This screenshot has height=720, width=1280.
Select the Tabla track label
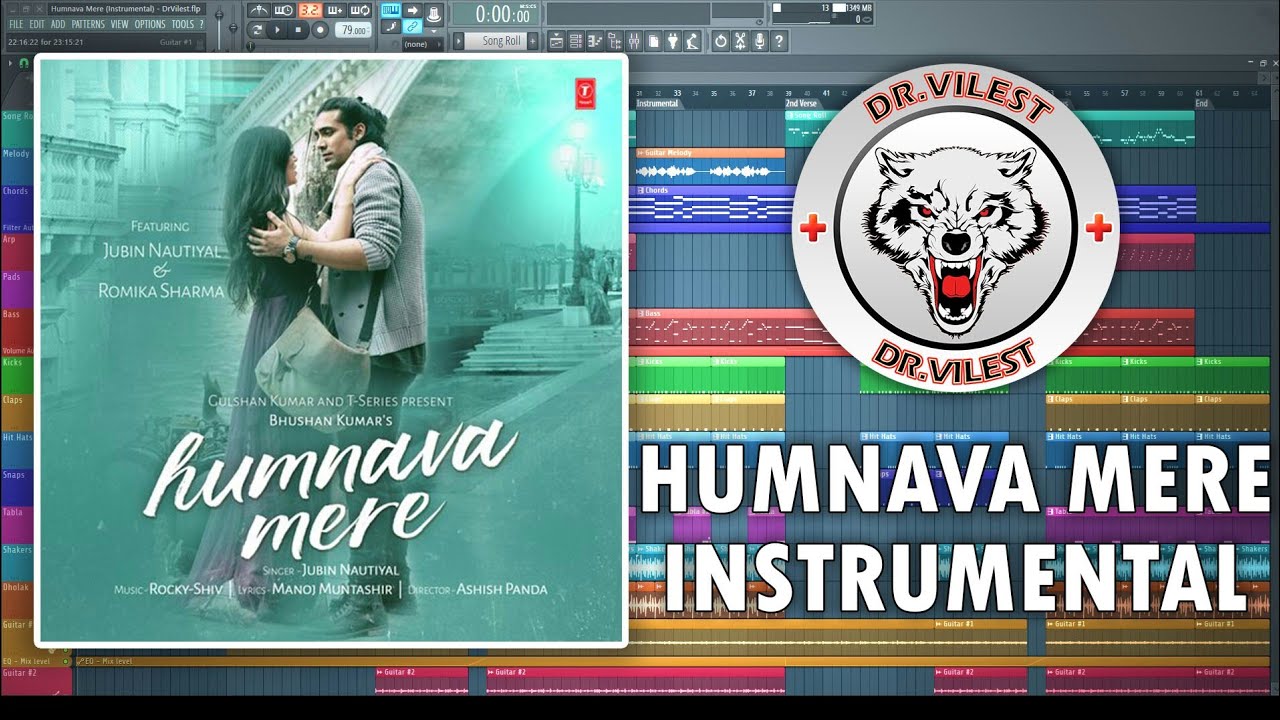pyautogui.click(x=12, y=512)
